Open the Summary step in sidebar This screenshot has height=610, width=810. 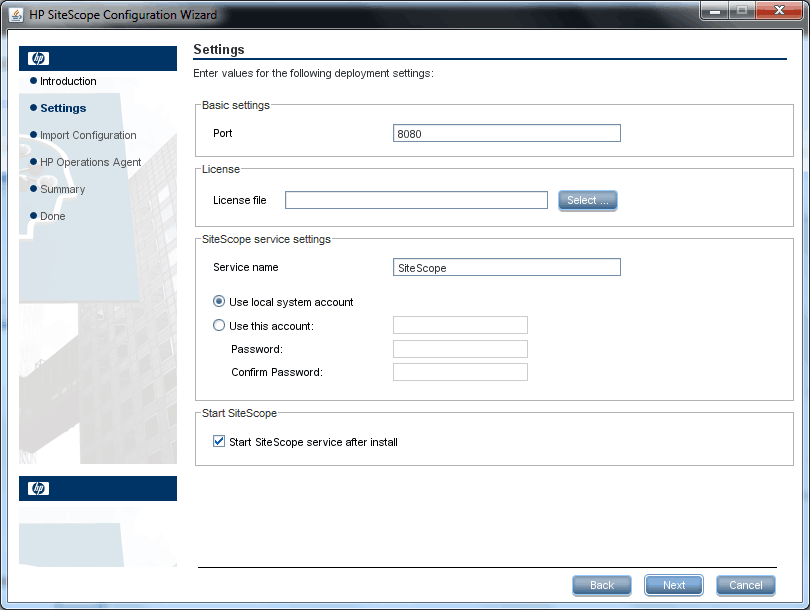pyautogui.click(x=62, y=189)
